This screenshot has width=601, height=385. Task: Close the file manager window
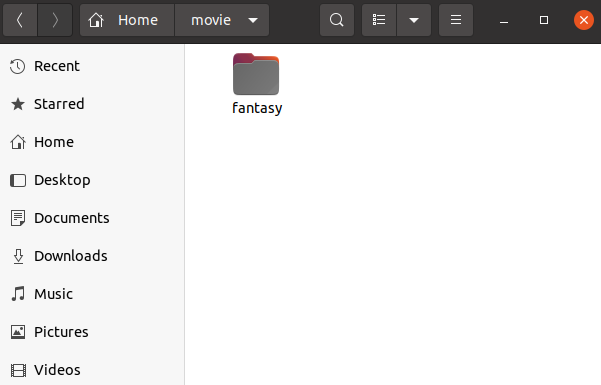coord(584,20)
